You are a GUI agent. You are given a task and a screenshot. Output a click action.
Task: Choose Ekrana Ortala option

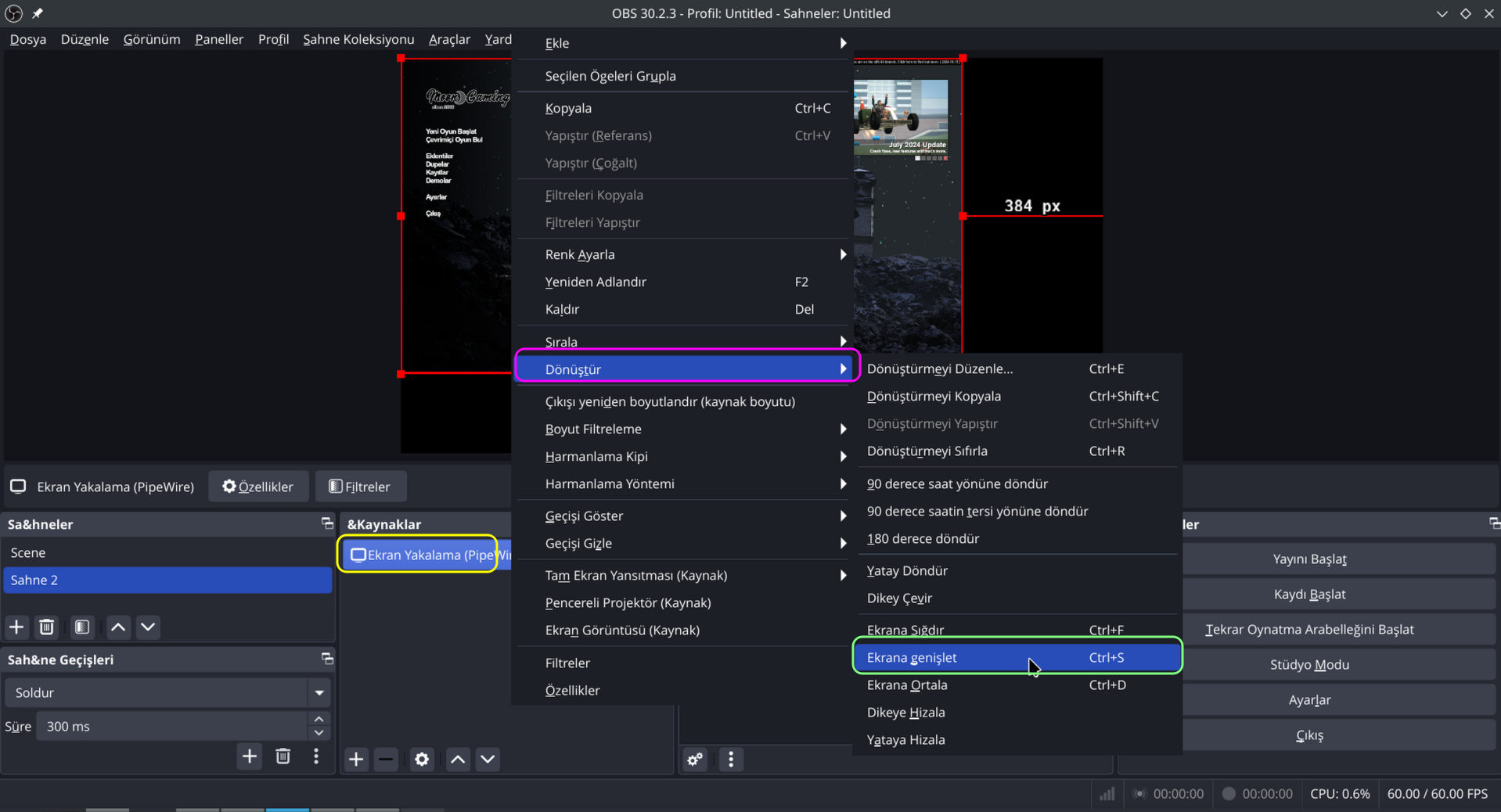click(1017, 684)
